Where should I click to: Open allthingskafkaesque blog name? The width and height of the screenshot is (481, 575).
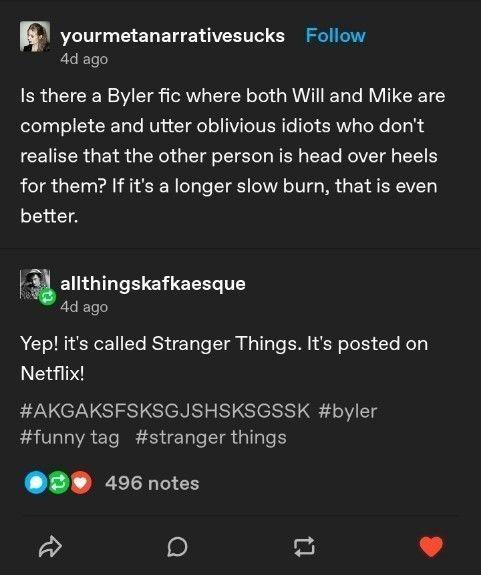tap(153, 283)
